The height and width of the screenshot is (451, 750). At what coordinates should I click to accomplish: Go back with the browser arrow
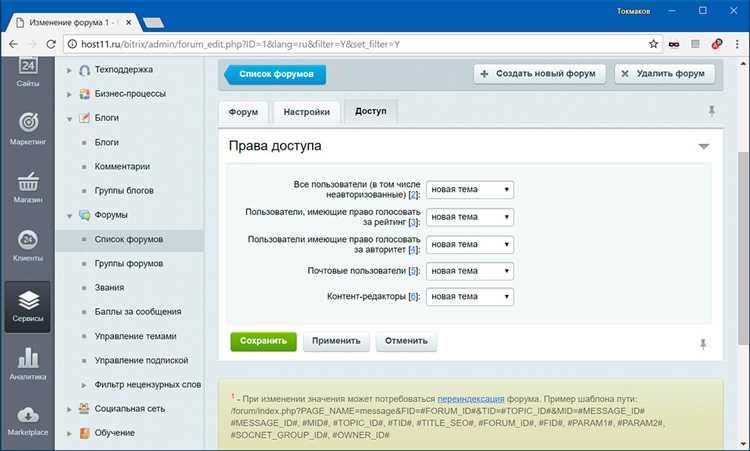(x=13, y=44)
